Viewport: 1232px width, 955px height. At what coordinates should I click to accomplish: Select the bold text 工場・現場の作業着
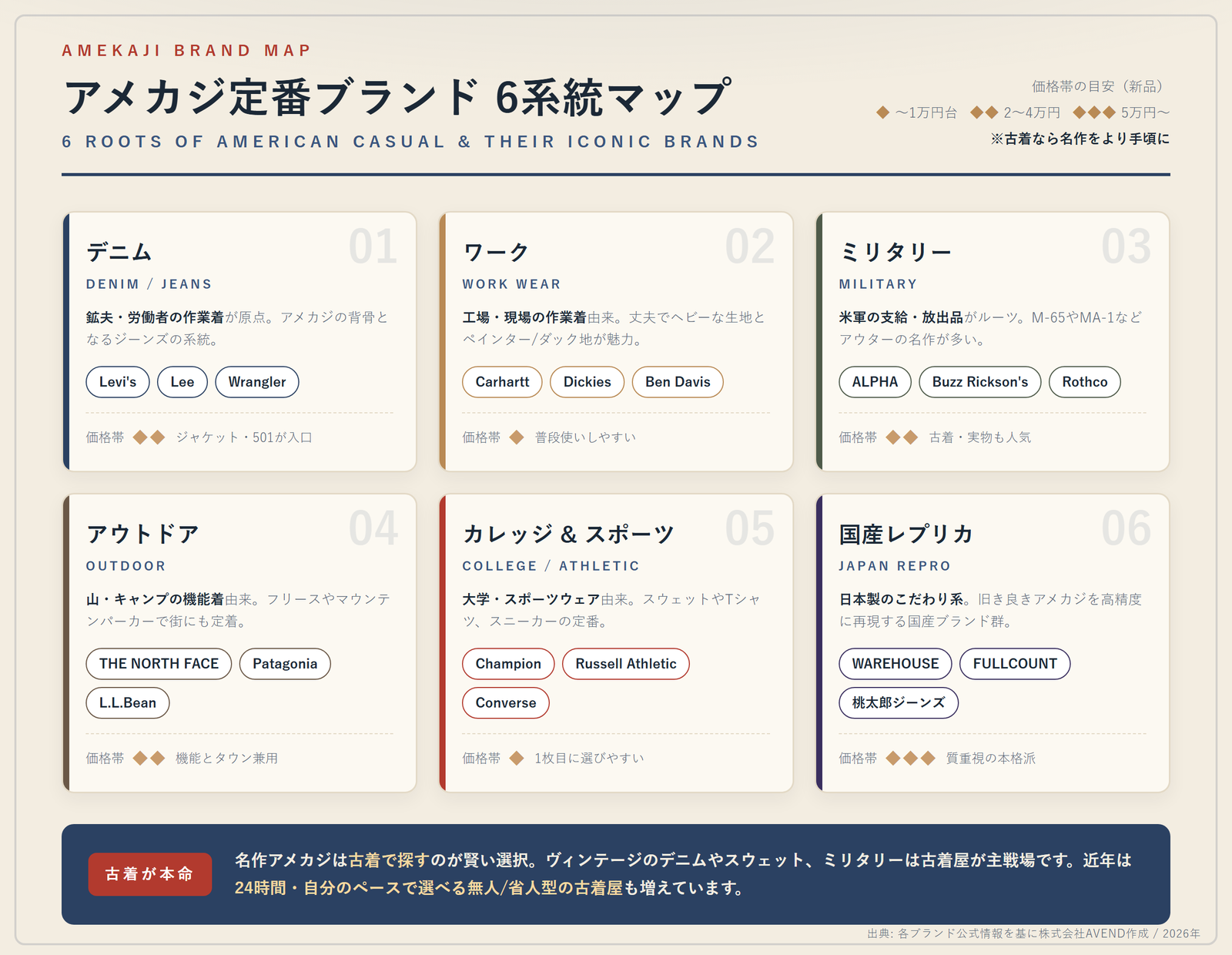(524, 317)
